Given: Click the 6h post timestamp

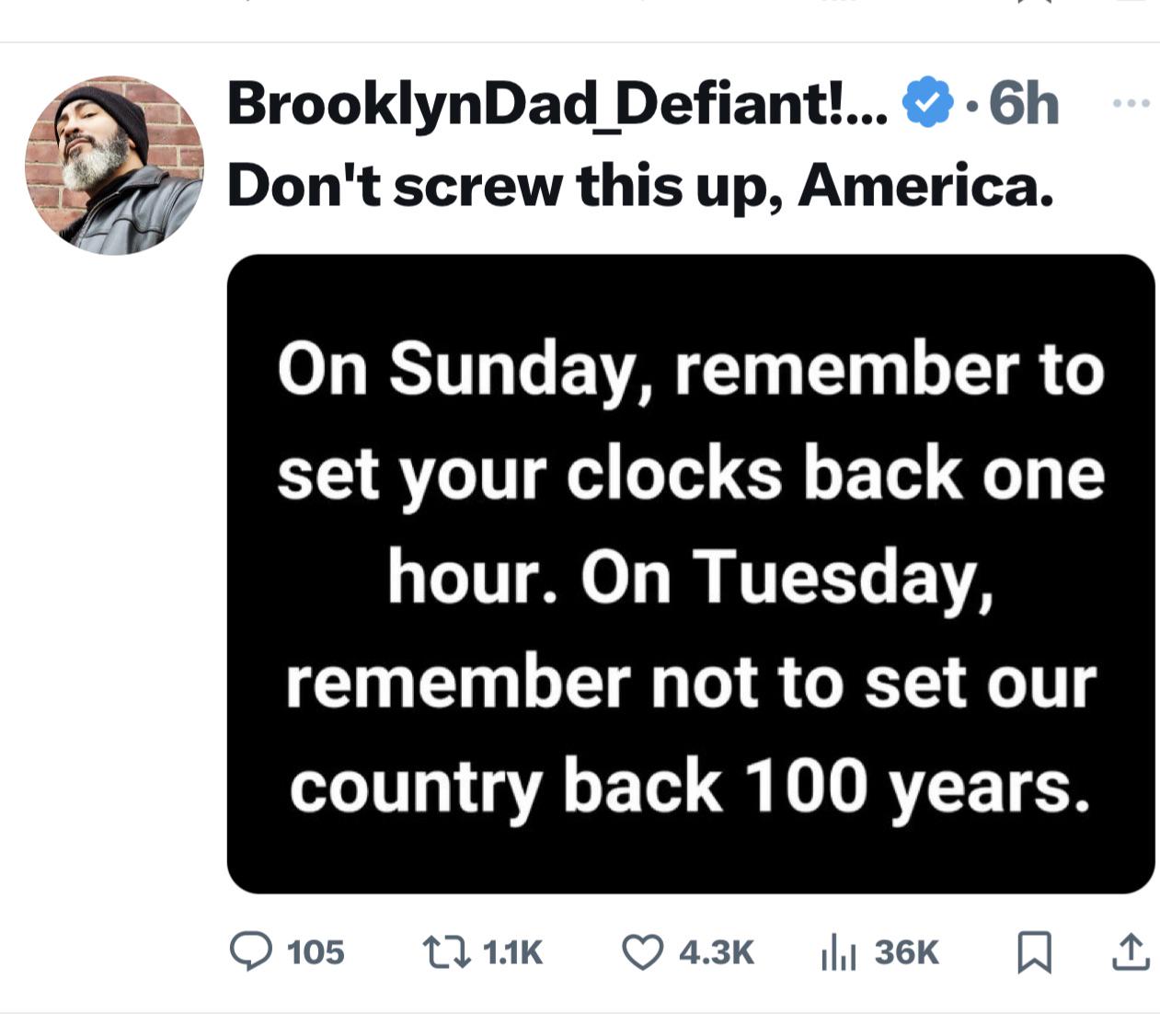Looking at the screenshot, I should pos(1023,103).
